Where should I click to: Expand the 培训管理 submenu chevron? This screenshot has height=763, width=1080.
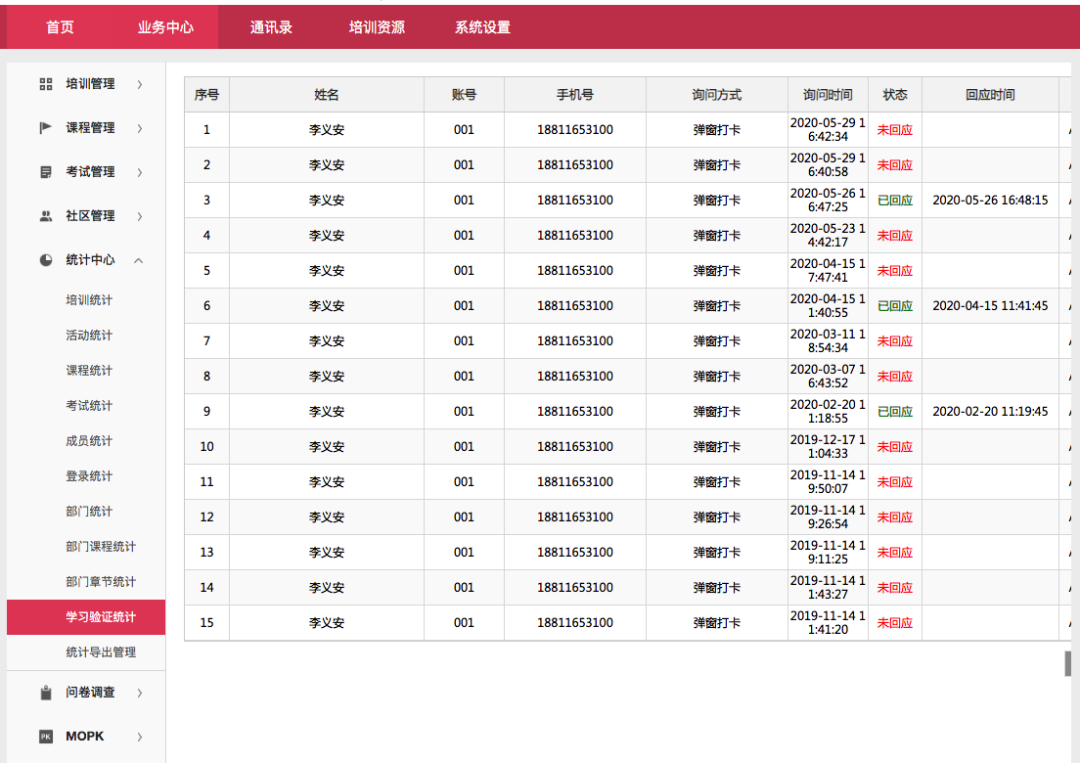pyautogui.click(x=139, y=84)
